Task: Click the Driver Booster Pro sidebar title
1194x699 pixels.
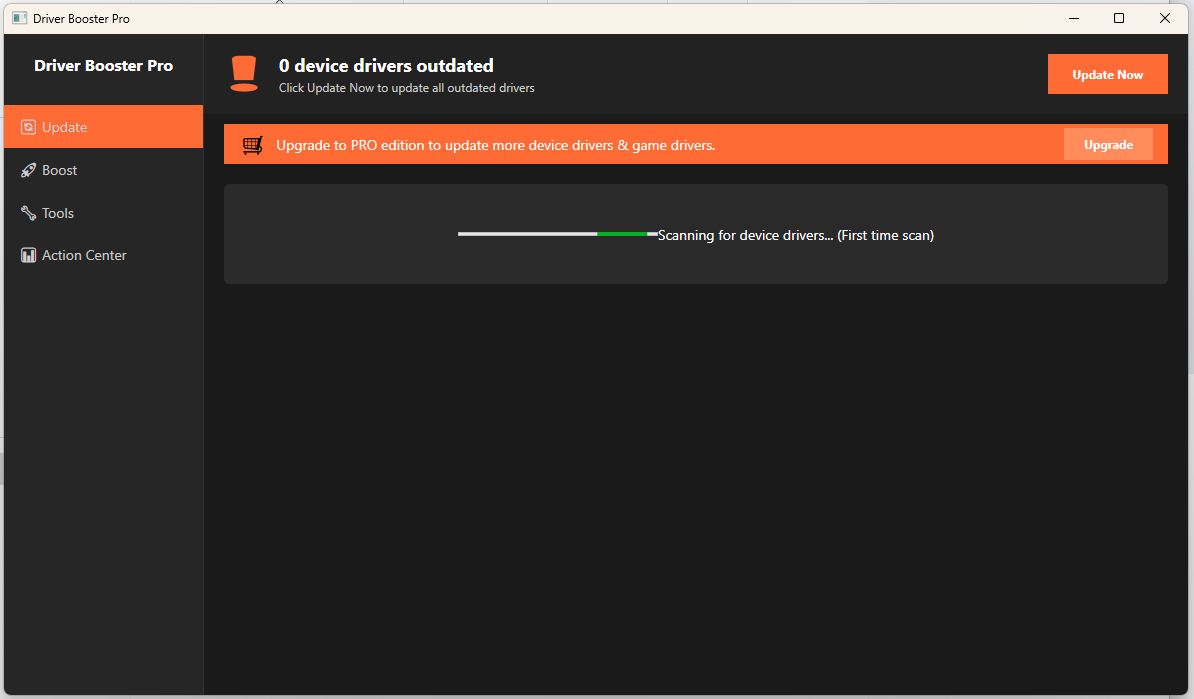Action: tap(104, 65)
